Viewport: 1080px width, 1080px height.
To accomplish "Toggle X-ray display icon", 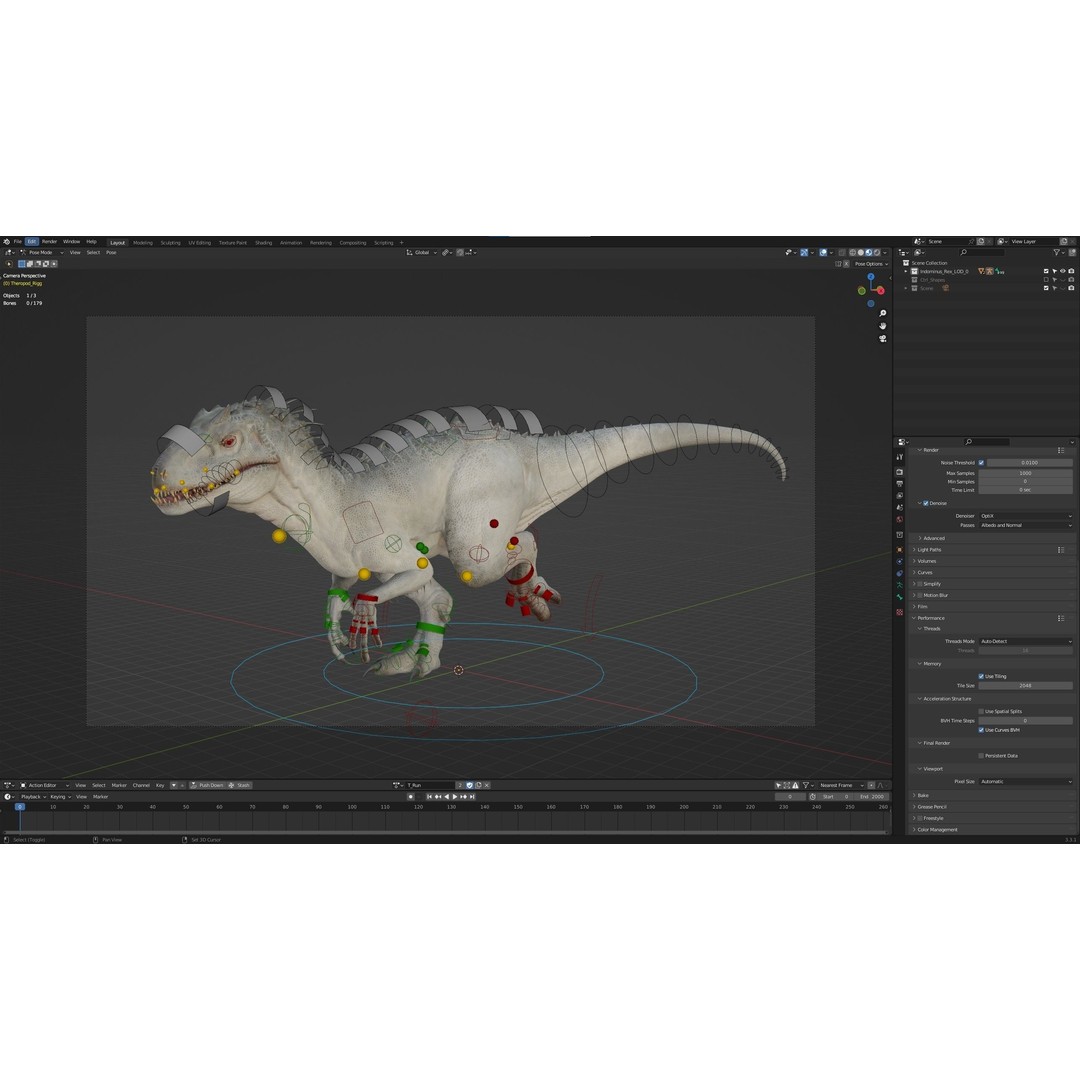I will pyautogui.click(x=841, y=253).
